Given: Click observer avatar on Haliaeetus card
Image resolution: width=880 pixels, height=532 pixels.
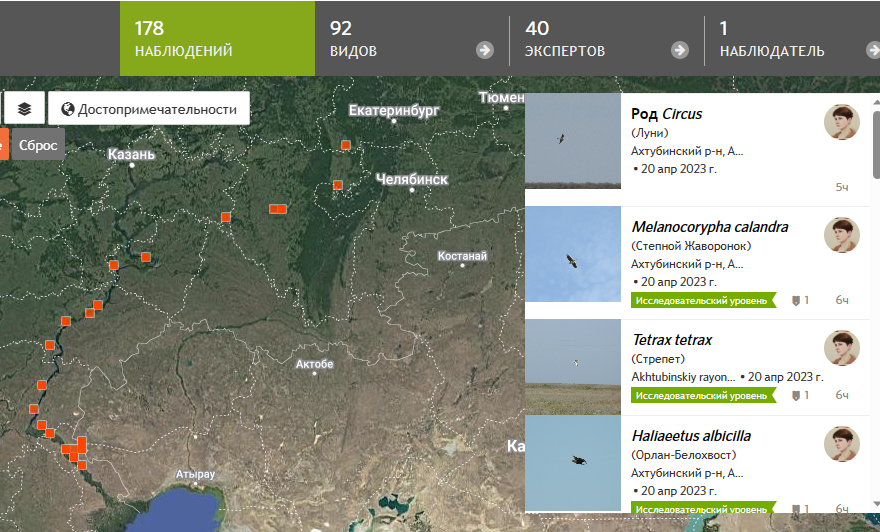Looking at the screenshot, I should coord(842,444).
